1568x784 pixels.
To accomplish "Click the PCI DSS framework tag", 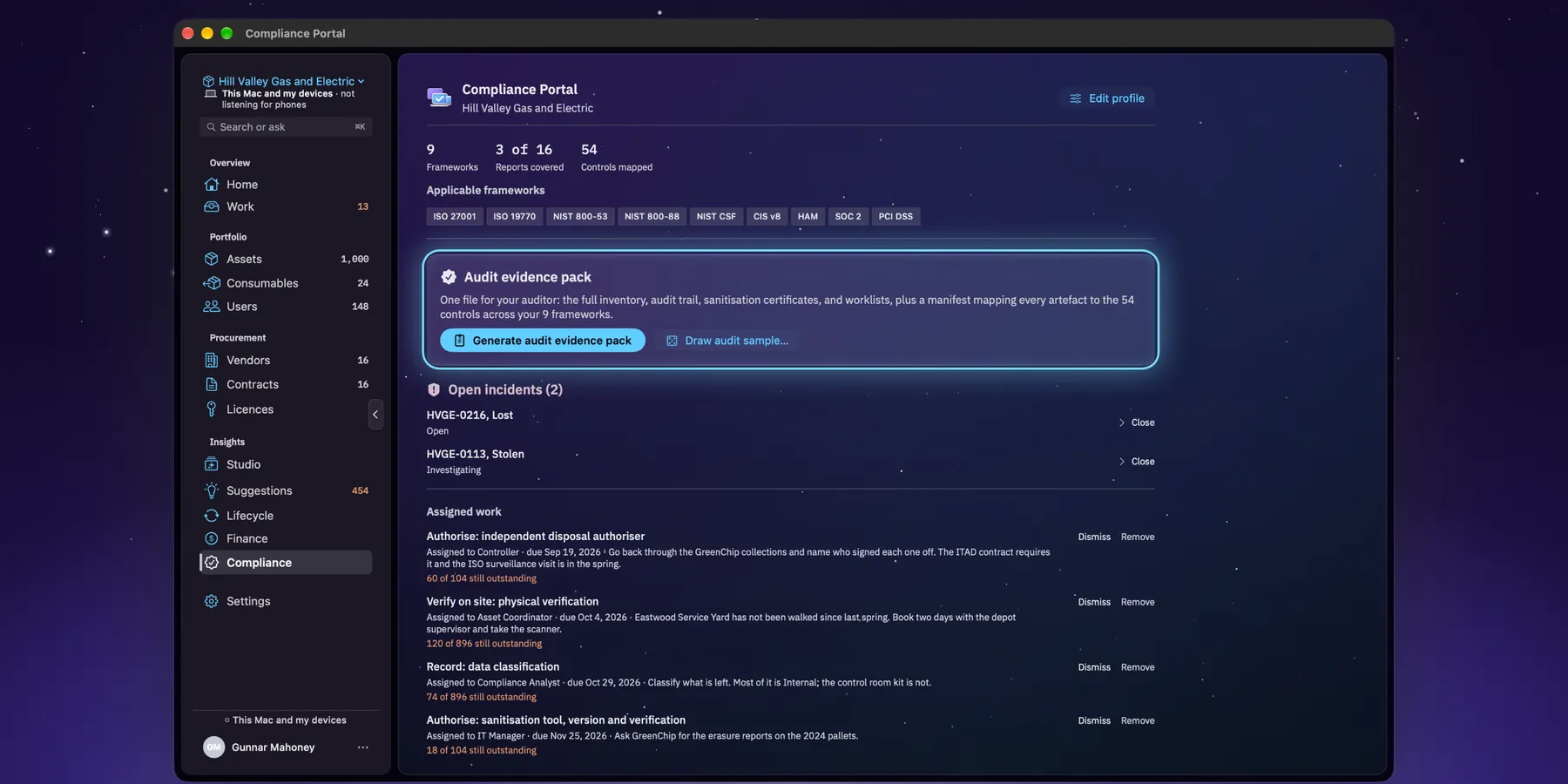I will tap(896, 216).
